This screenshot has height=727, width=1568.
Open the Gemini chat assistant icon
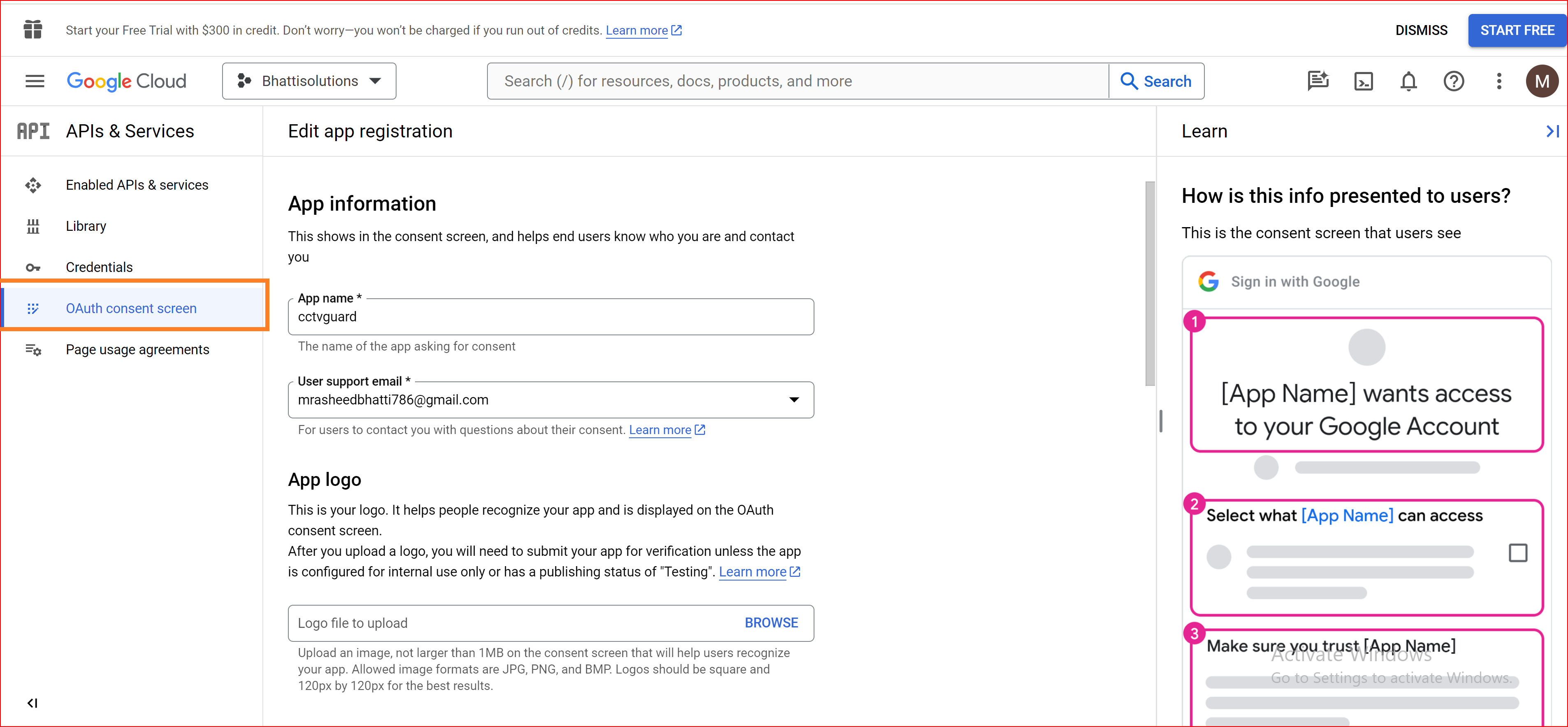click(x=1318, y=81)
